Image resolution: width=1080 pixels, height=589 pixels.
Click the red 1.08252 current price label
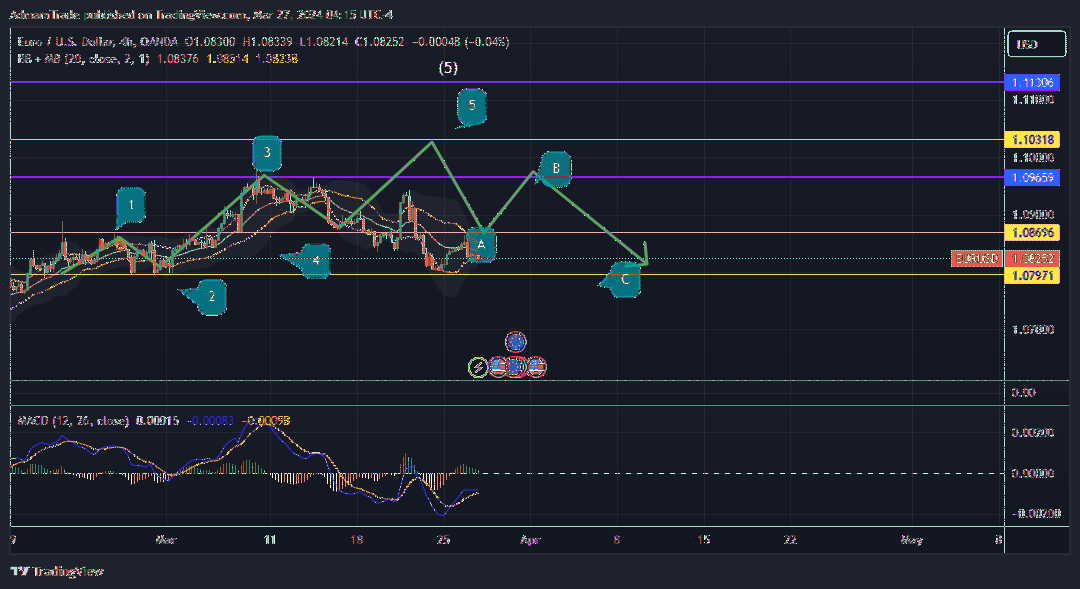point(1032,259)
